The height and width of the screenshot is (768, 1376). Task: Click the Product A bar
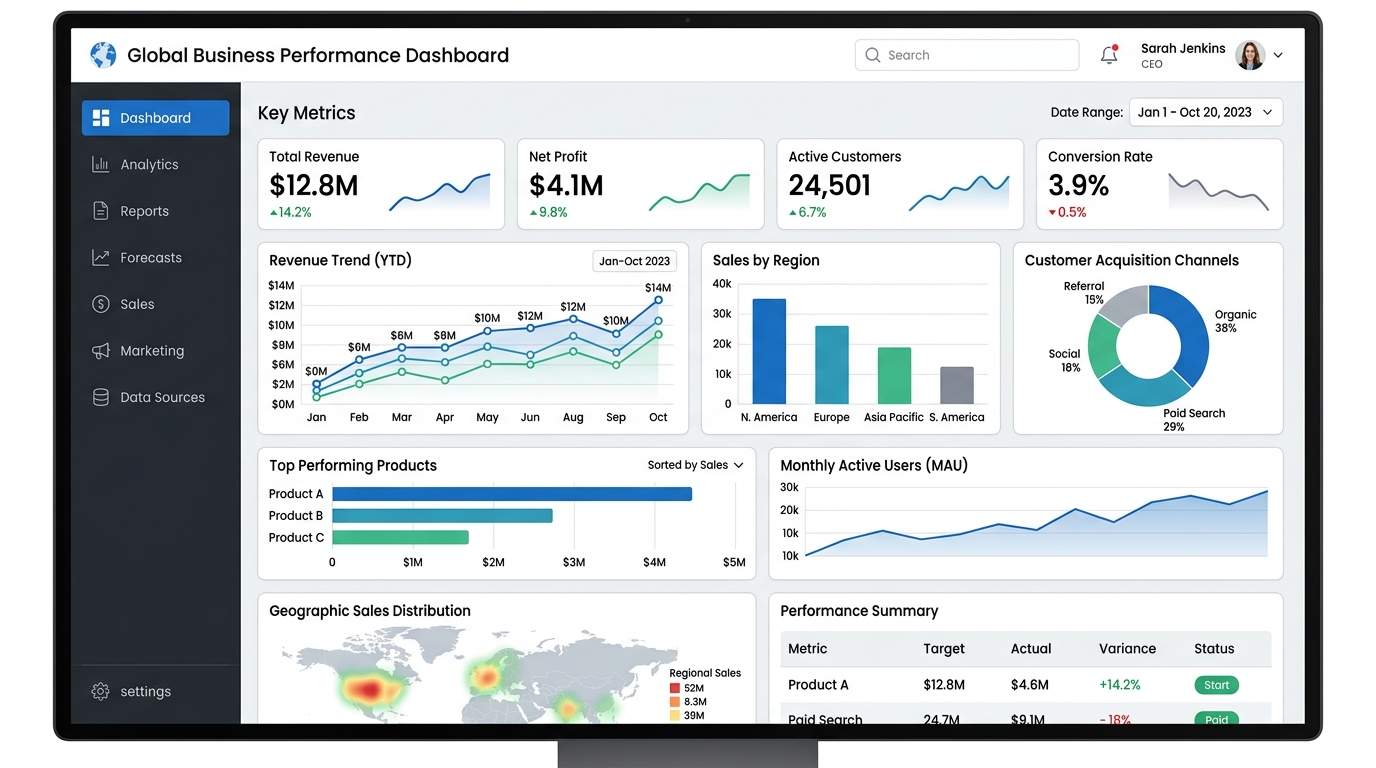tap(512, 494)
